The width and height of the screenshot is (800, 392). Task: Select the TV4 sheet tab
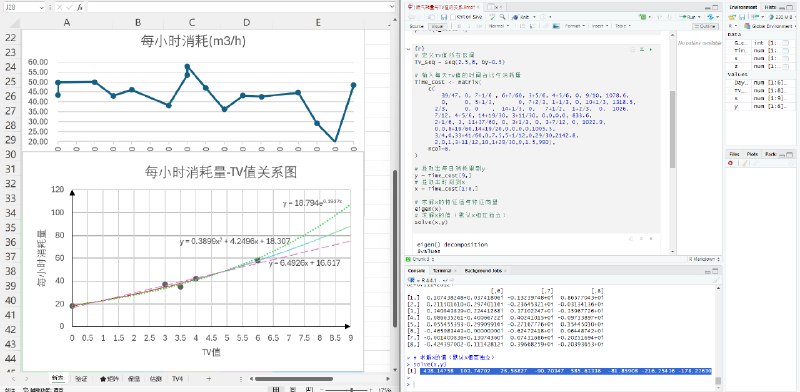[x=177, y=379]
